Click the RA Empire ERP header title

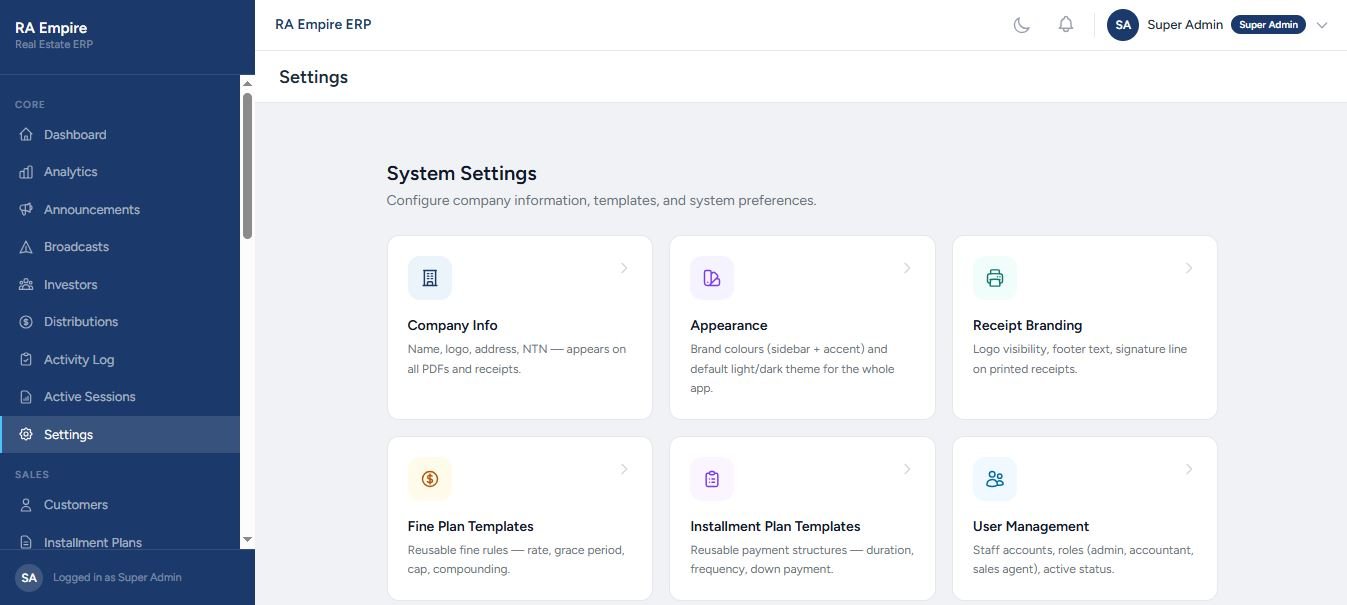point(323,24)
